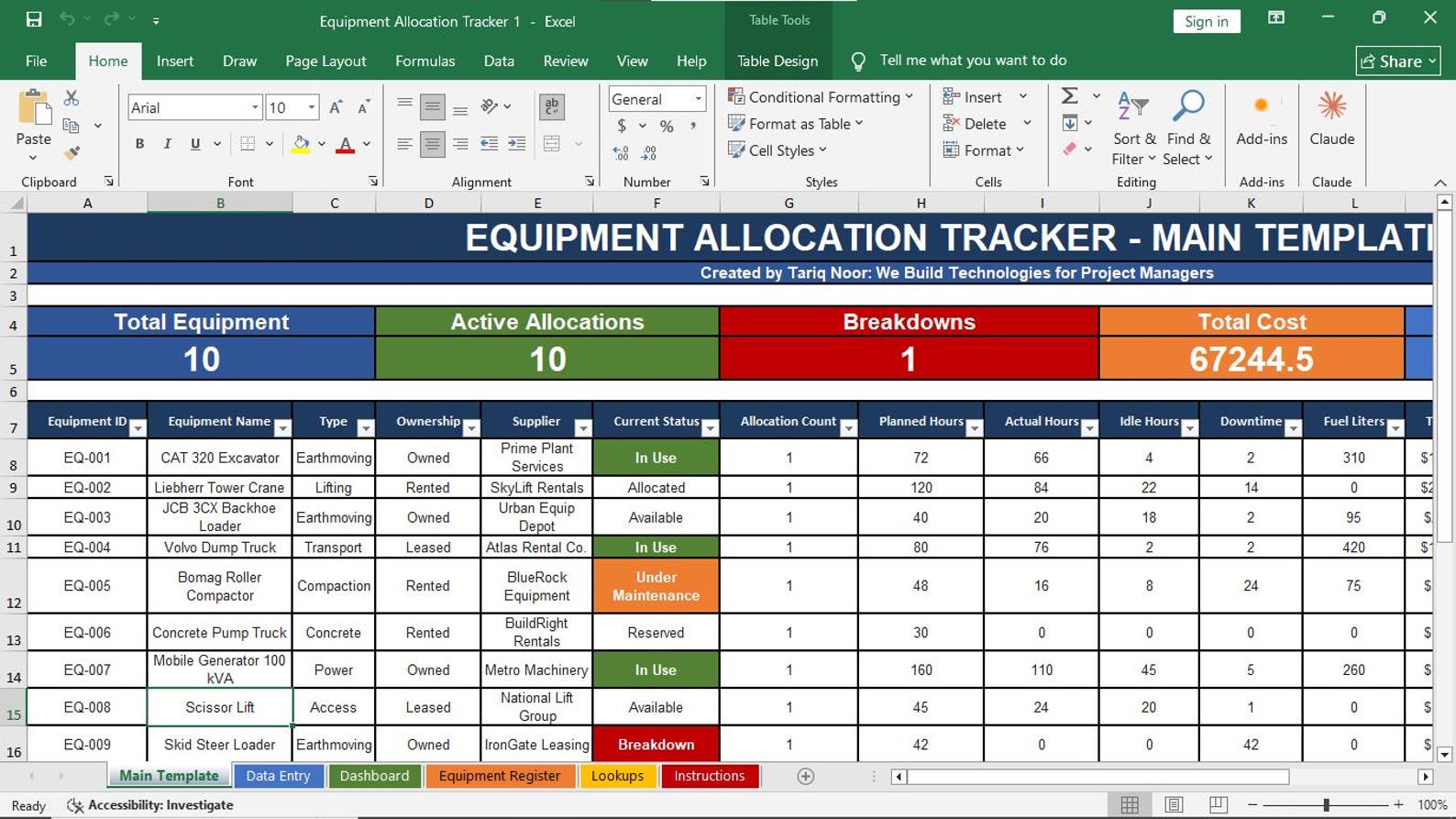Viewport: 1456px width, 819px height.
Task: Open Current Status column filter dropdown
Action: pyautogui.click(x=710, y=427)
